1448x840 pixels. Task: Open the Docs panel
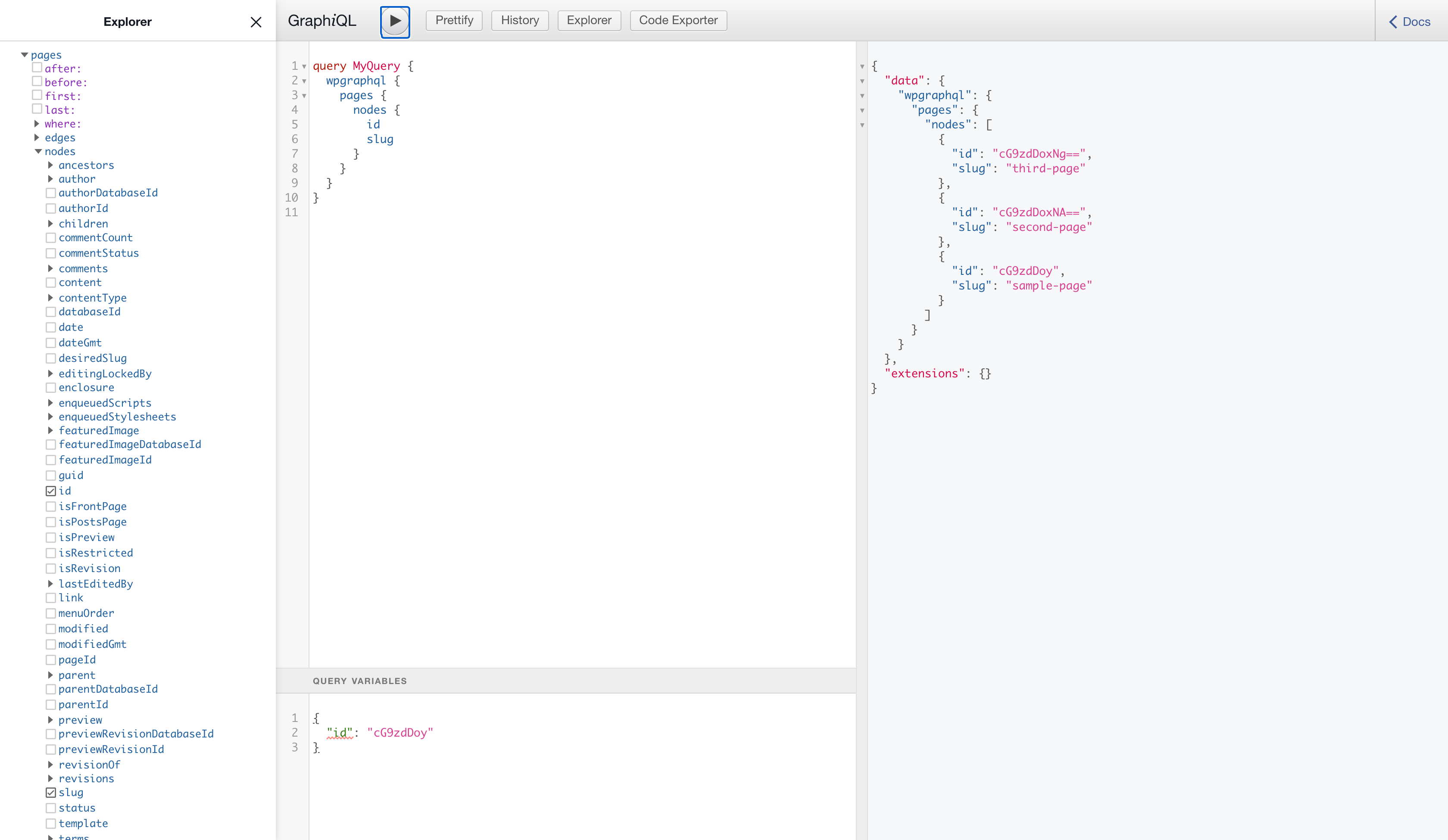point(1410,22)
